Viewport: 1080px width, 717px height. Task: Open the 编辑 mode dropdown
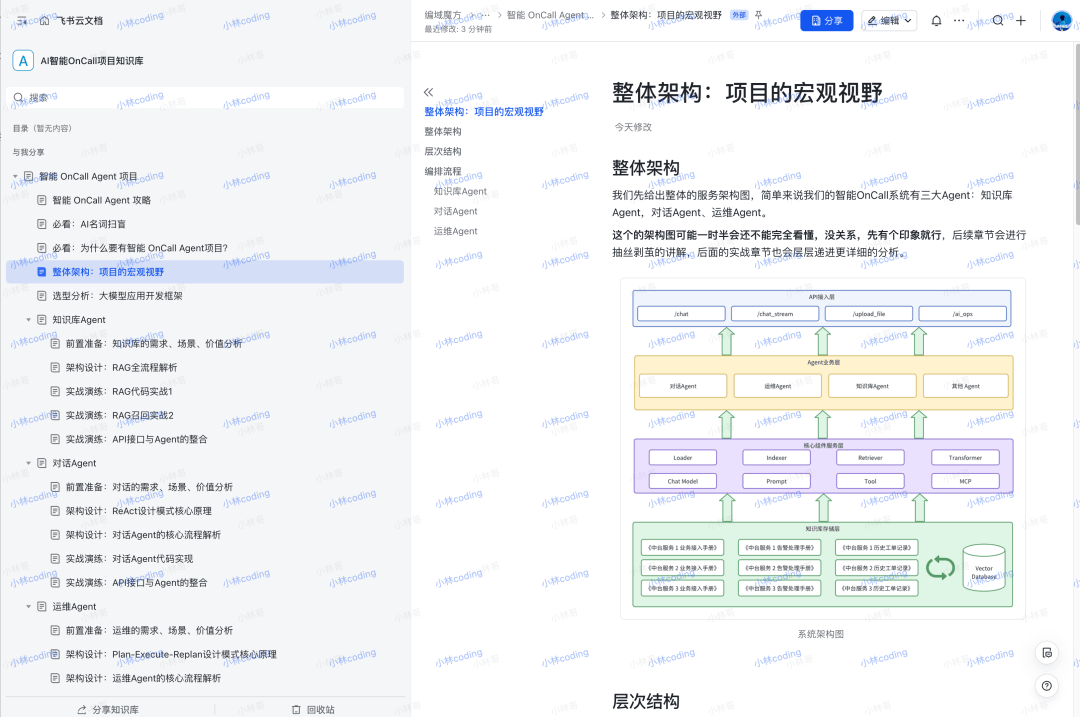click(889, 21)
